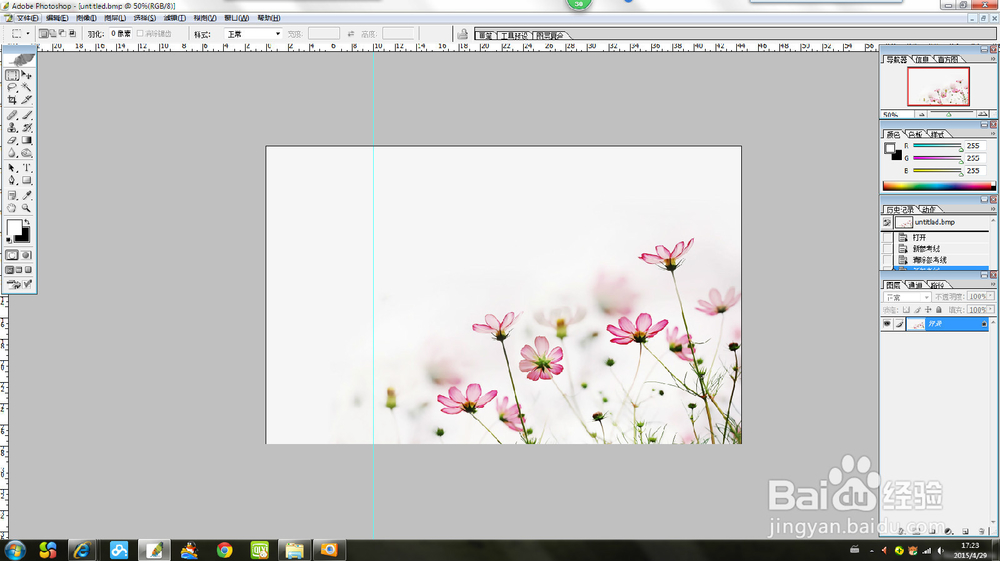Select the Rectangular Marquee tool in toolbox
Screen dimensions: 1000x561
pos(12,75)
